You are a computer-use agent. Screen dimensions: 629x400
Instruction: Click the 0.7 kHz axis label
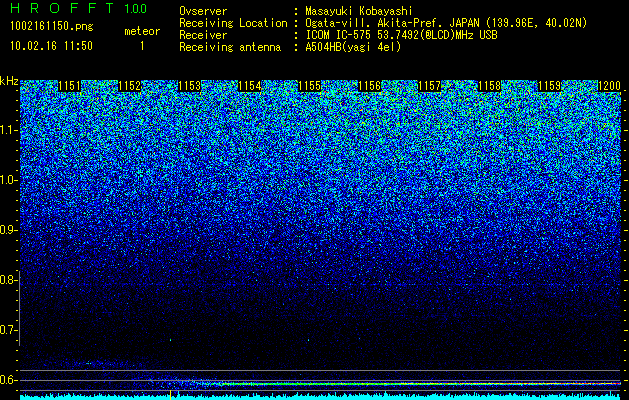coord(7,330)
